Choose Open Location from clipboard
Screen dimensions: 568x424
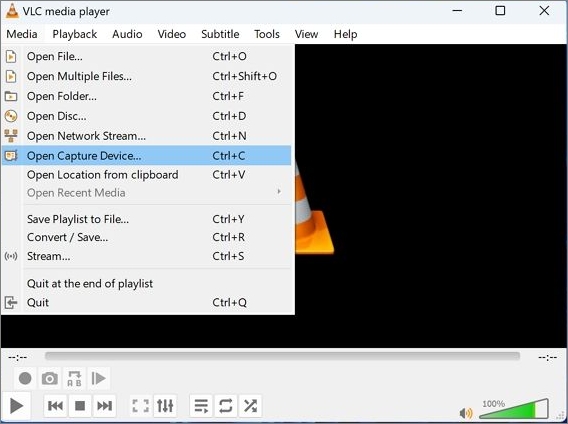146,175
